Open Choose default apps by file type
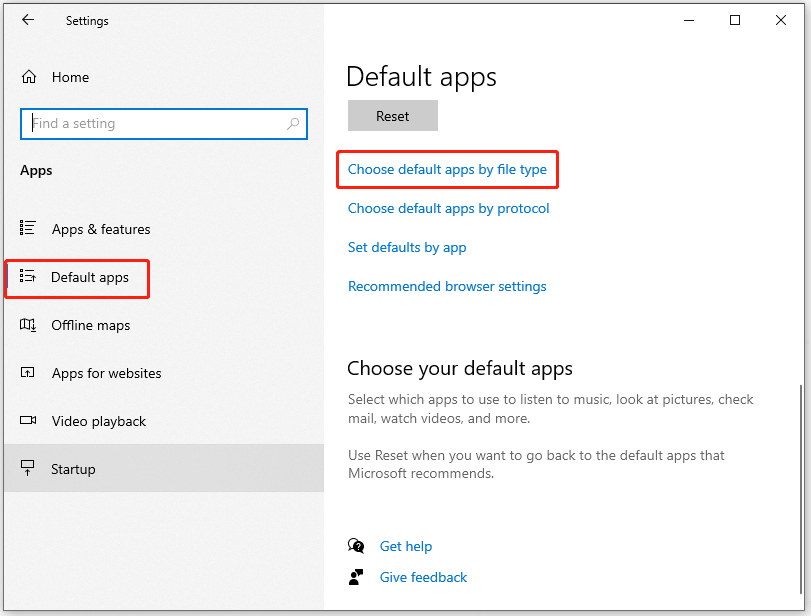The image size is (811, 616). [447, 169]
